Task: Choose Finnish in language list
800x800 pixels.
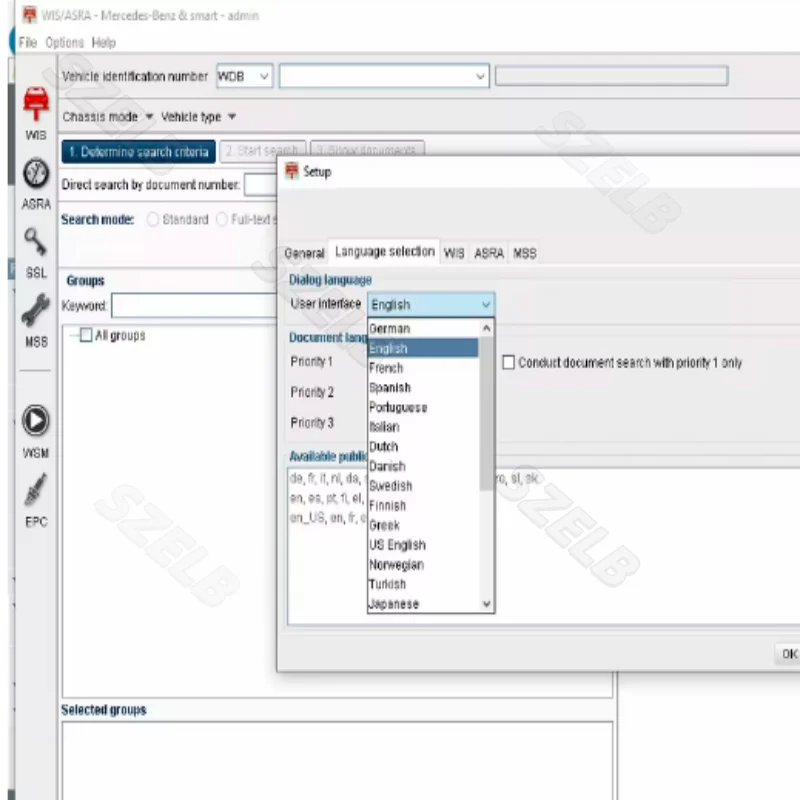Action: 423,505
